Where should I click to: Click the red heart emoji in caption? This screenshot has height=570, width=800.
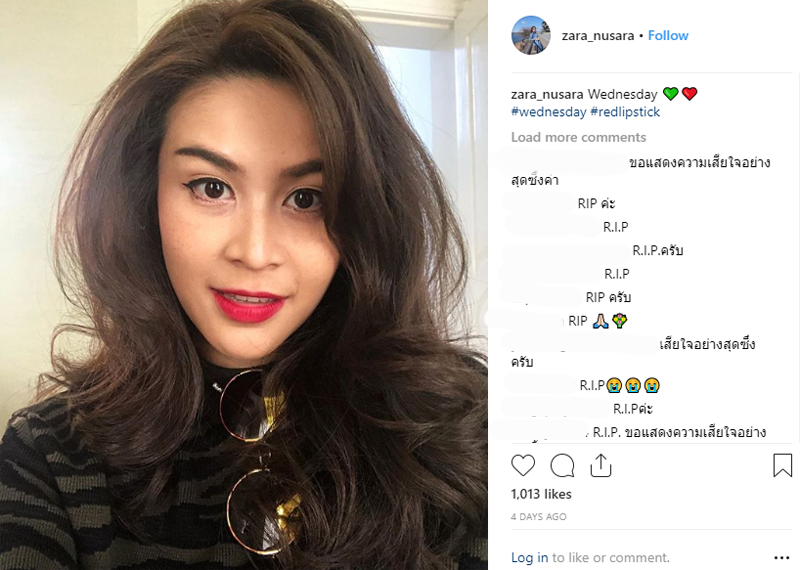689,94
